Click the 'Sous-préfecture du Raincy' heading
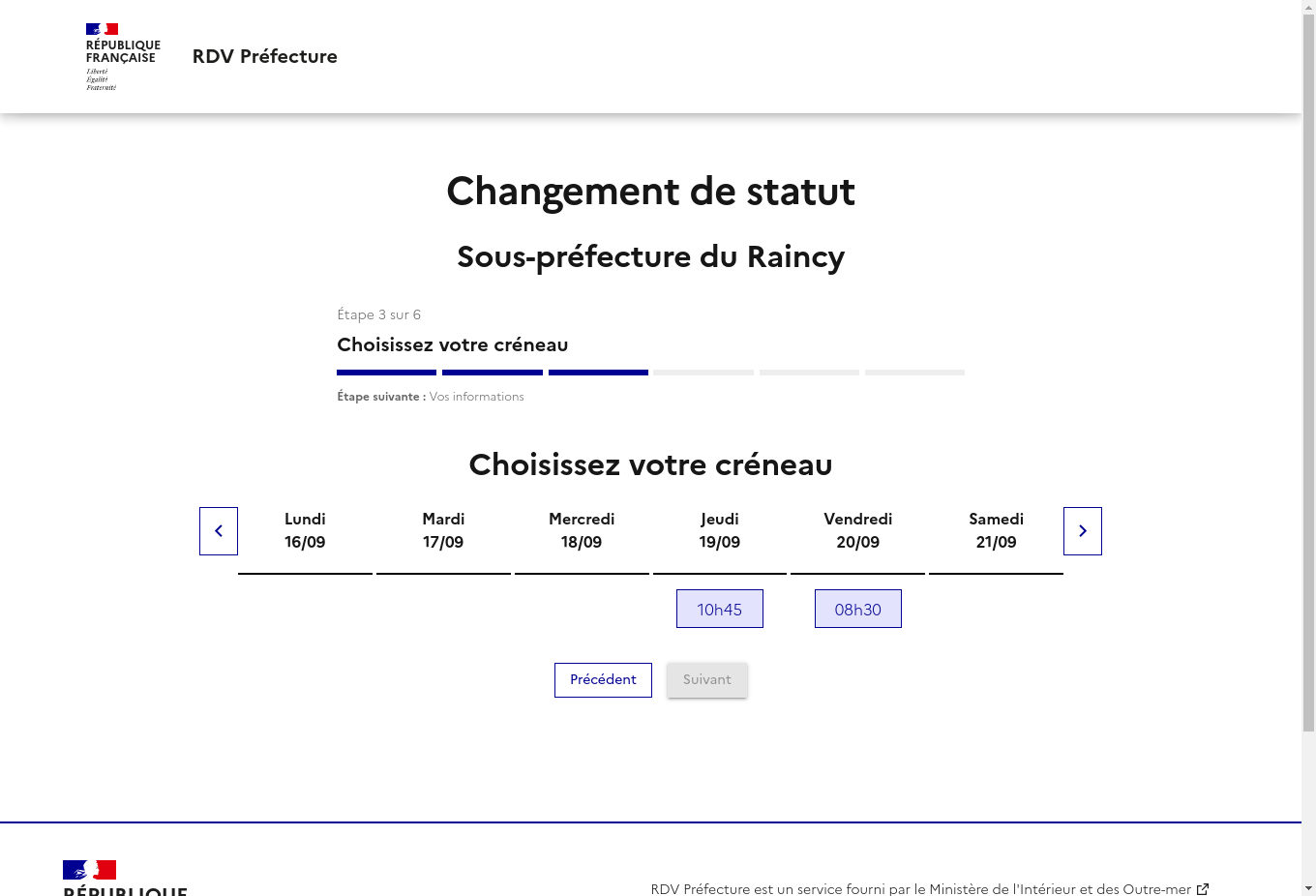 point(650,256)
